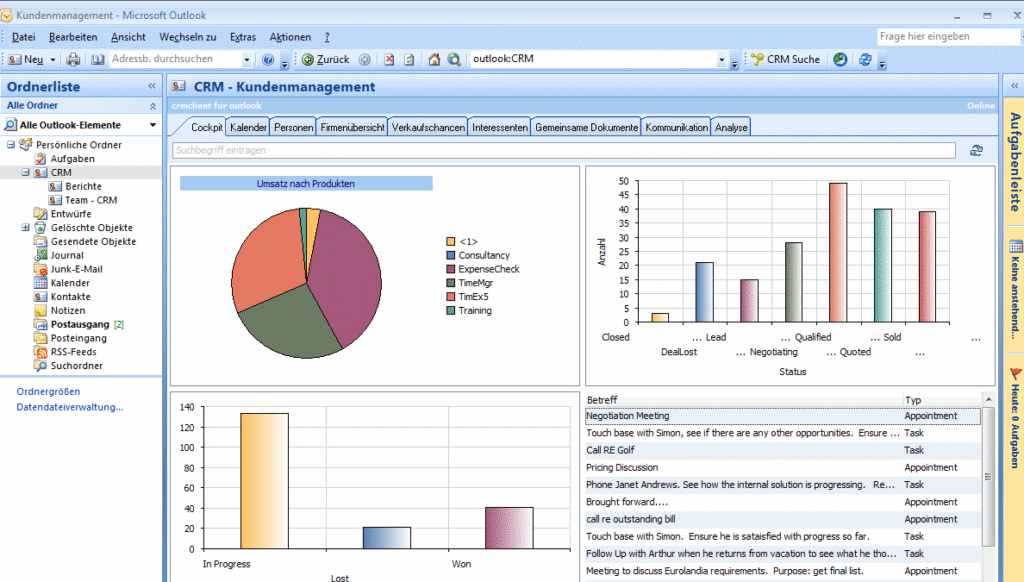The width and height of the screenshot is (1024, 582).
Task: Open the Bearbeiten menu
Action: (73, 37)
